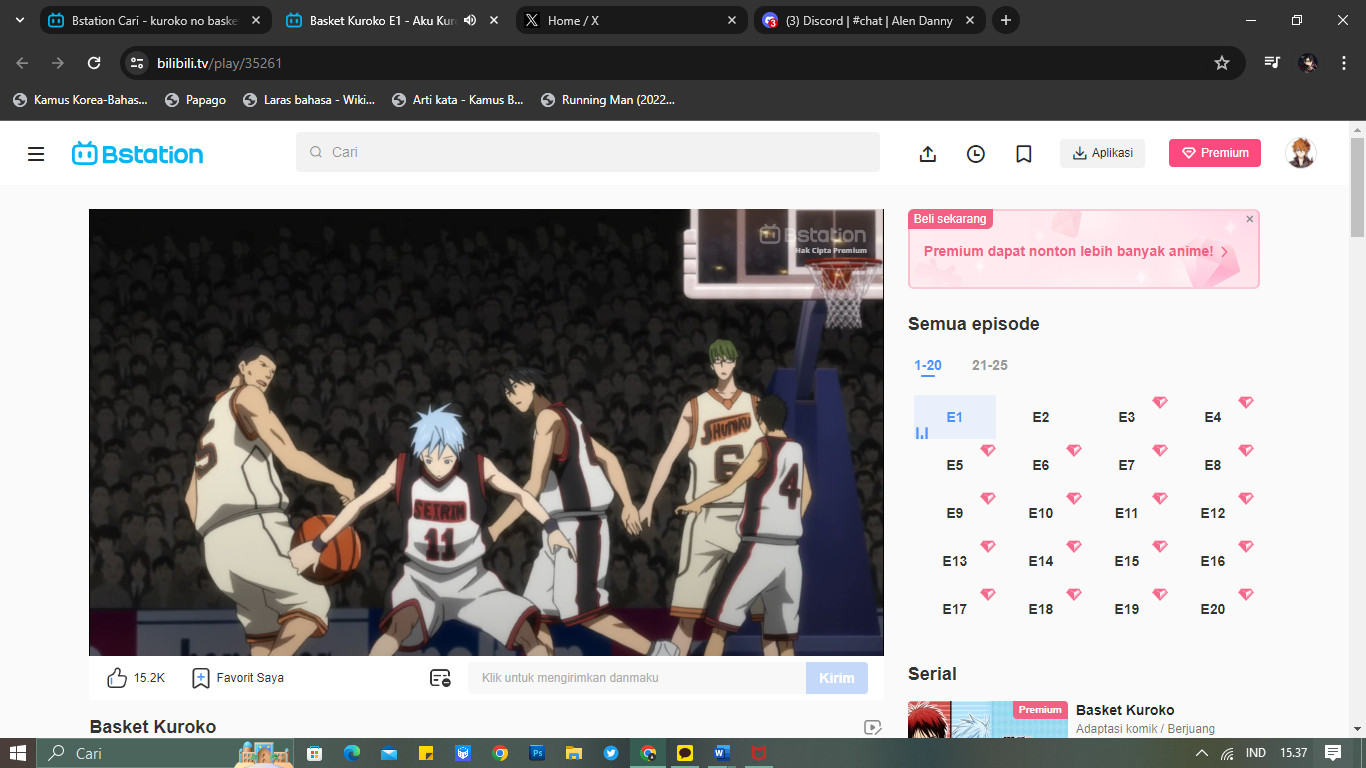Open bookmarks icon in Bstation header
Viewport: 1366px width, 768px height.
[1024, 154]
